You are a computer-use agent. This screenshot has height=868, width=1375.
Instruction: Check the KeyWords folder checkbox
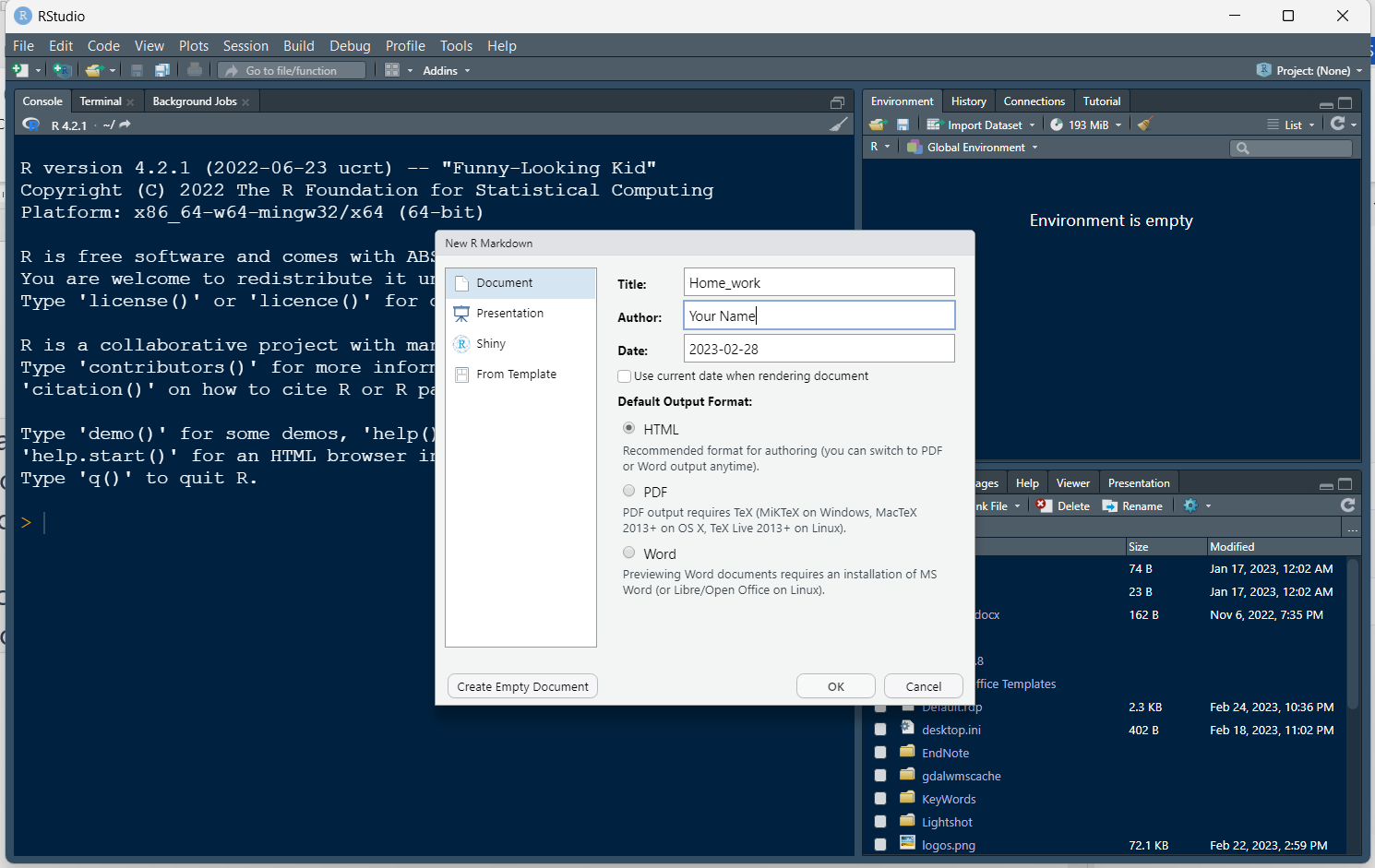[880, 799]
